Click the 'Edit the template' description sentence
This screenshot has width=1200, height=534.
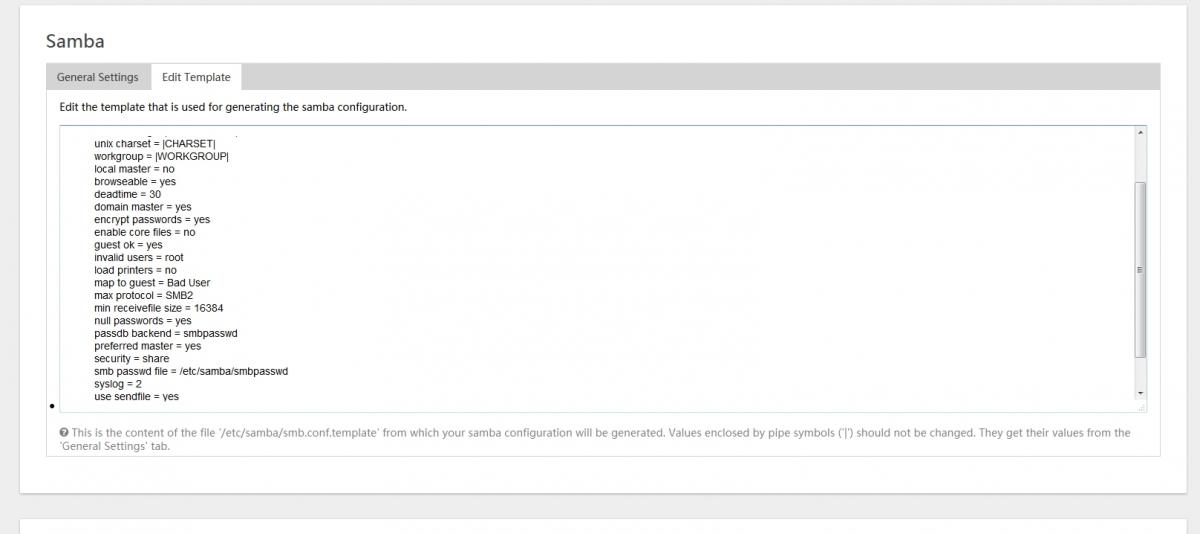click(x=233, y=107)
